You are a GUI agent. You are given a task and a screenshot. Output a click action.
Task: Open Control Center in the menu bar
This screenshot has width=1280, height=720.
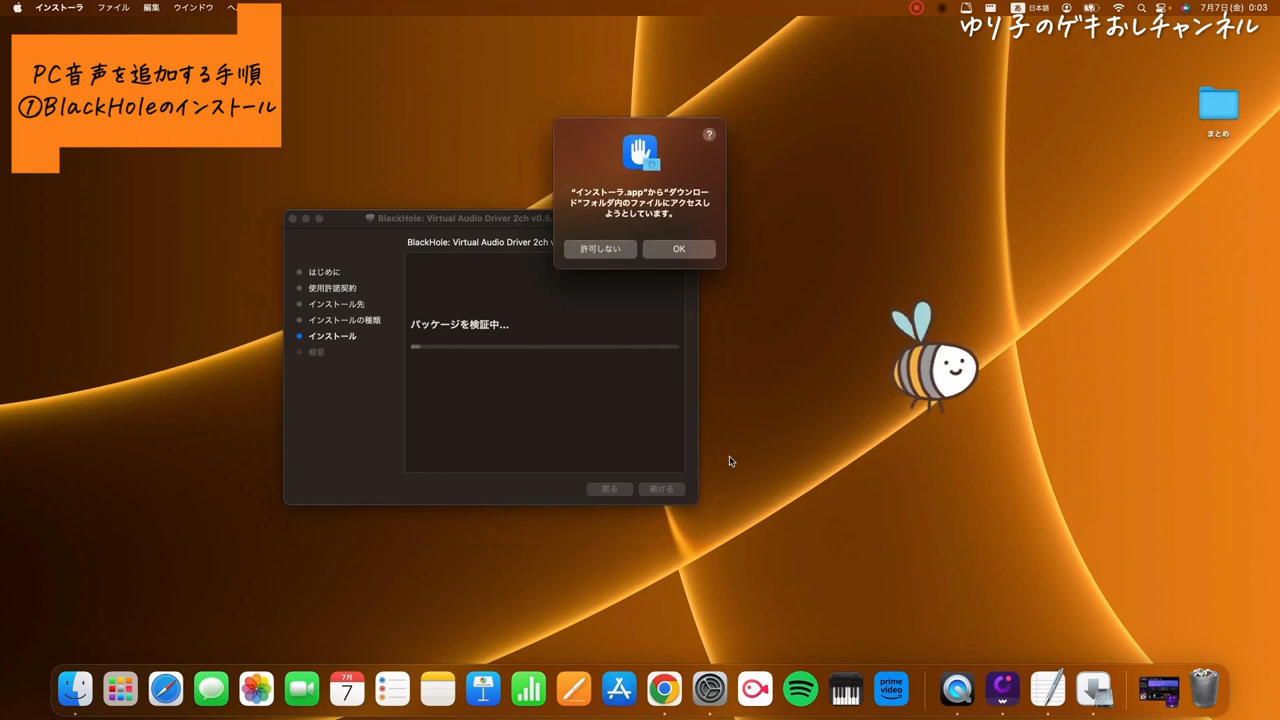pyautogui.click(x=1163, y=8)
